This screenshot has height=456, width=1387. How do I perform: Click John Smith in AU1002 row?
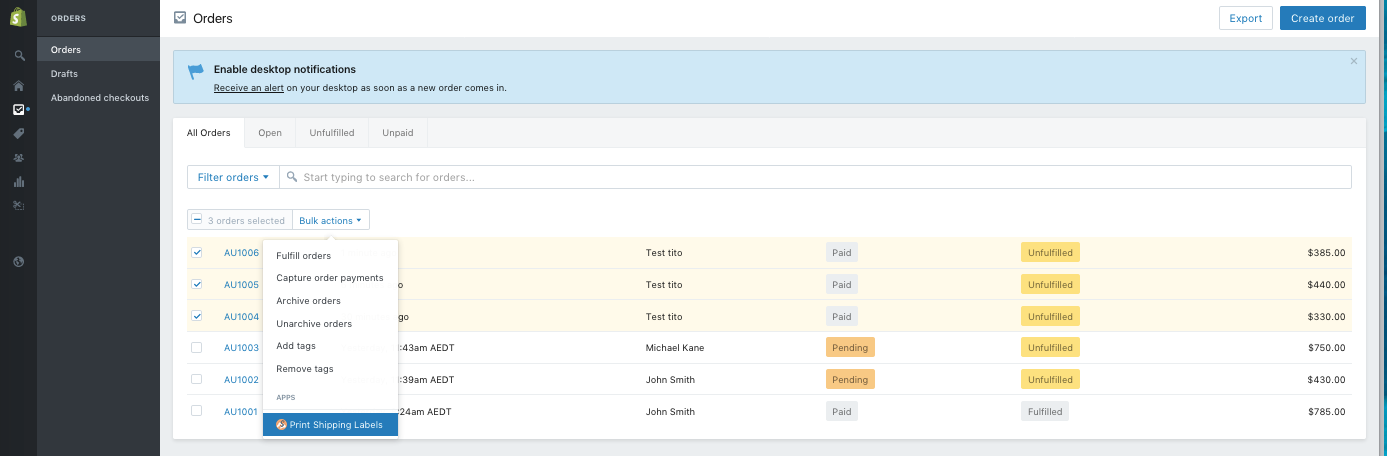click(x=670, y=380)
